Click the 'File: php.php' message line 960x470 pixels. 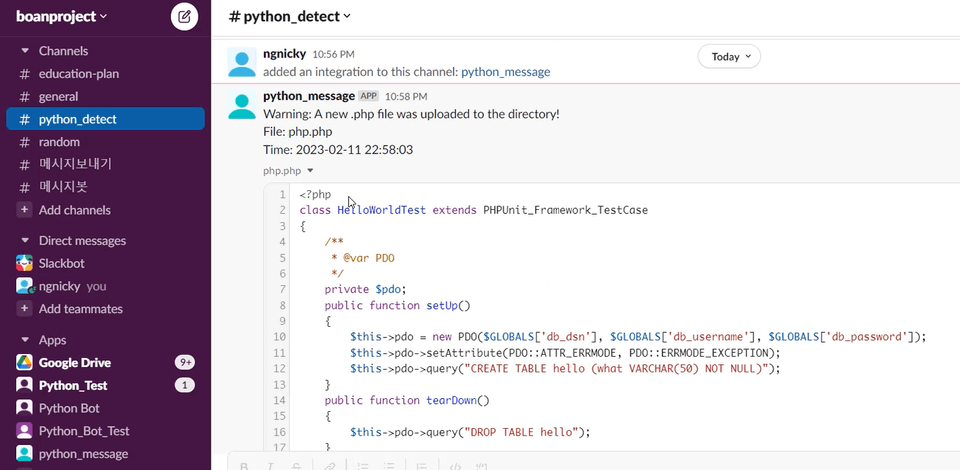click(298, 132)
